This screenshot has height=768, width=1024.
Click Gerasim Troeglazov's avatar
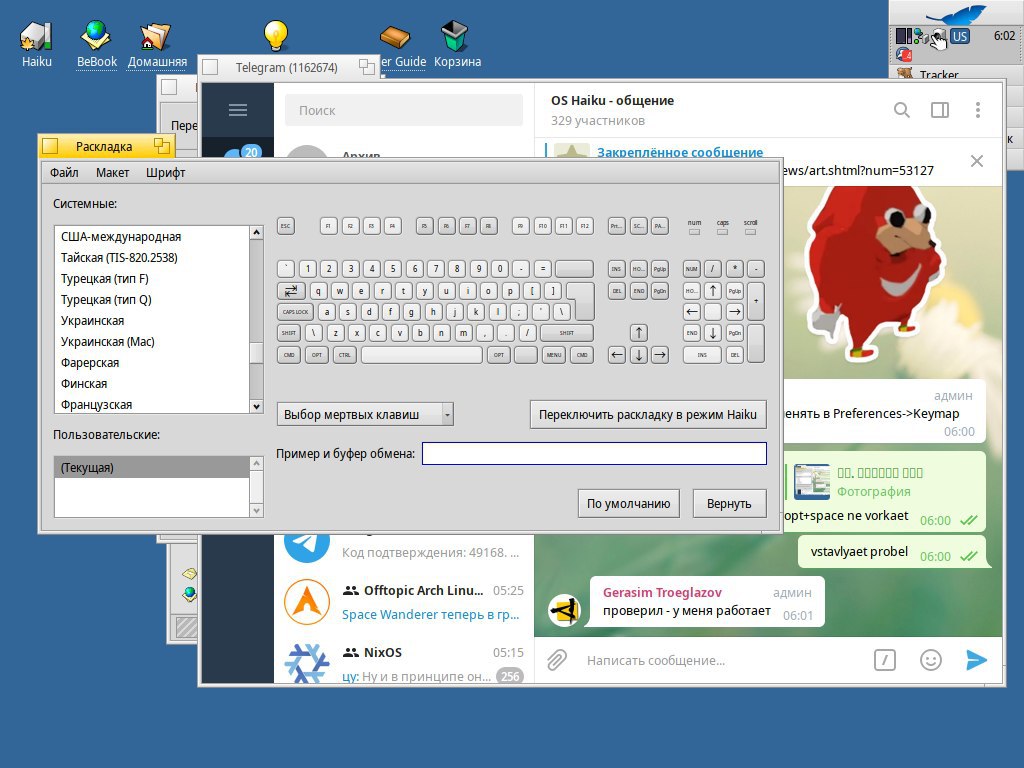(x=564, y=611)
